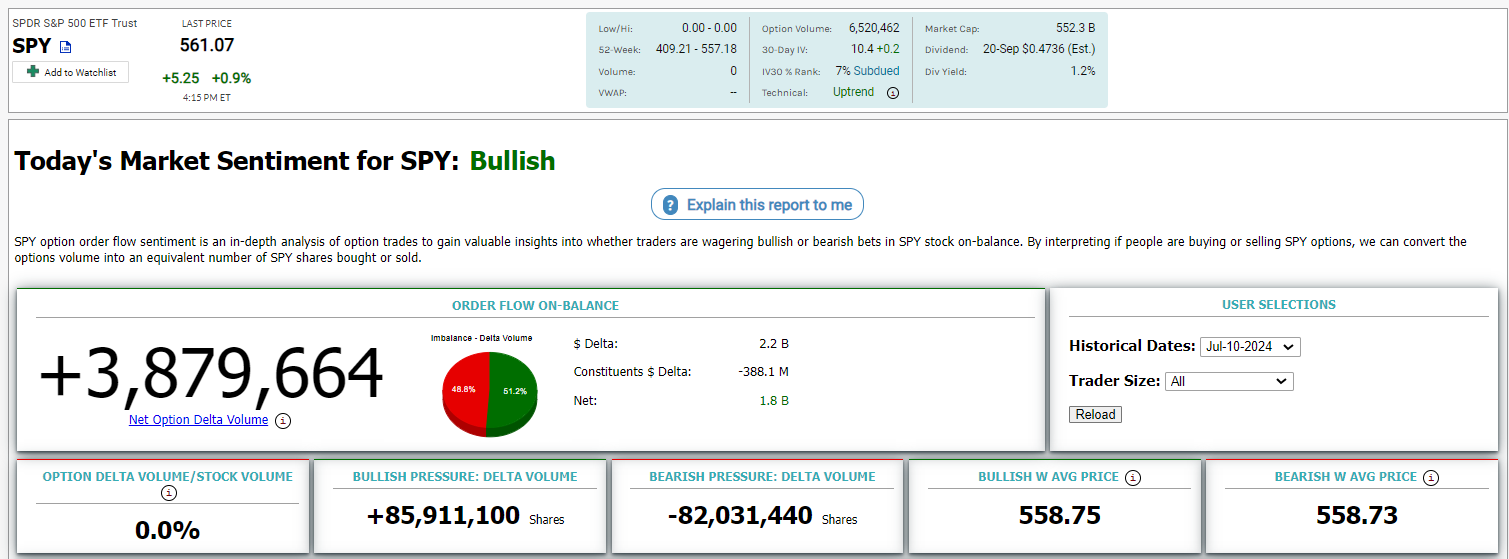Click info icon under Option Delta Volume/Stock Volume

coord(169,493)
